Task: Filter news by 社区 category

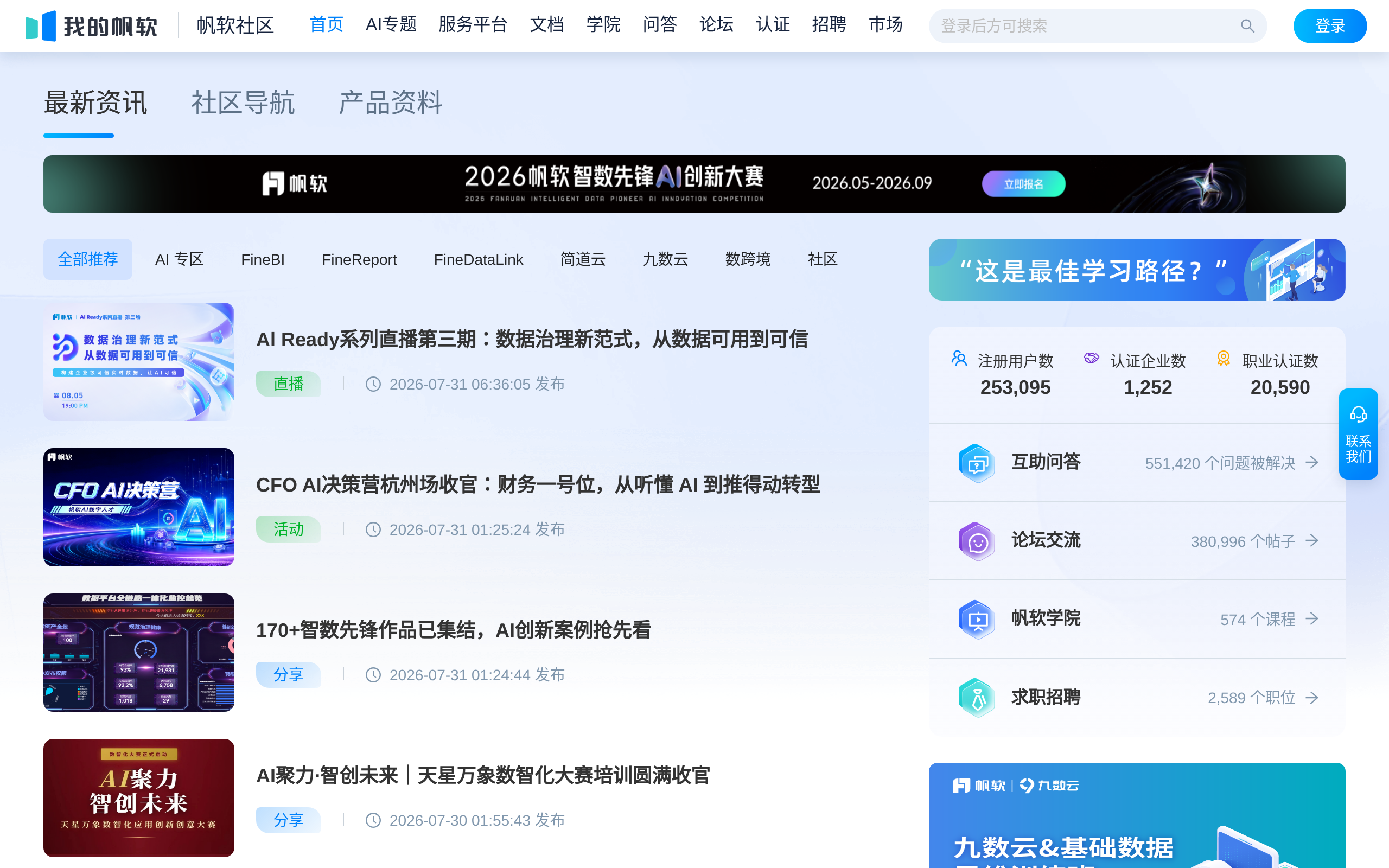Action: 823,259
